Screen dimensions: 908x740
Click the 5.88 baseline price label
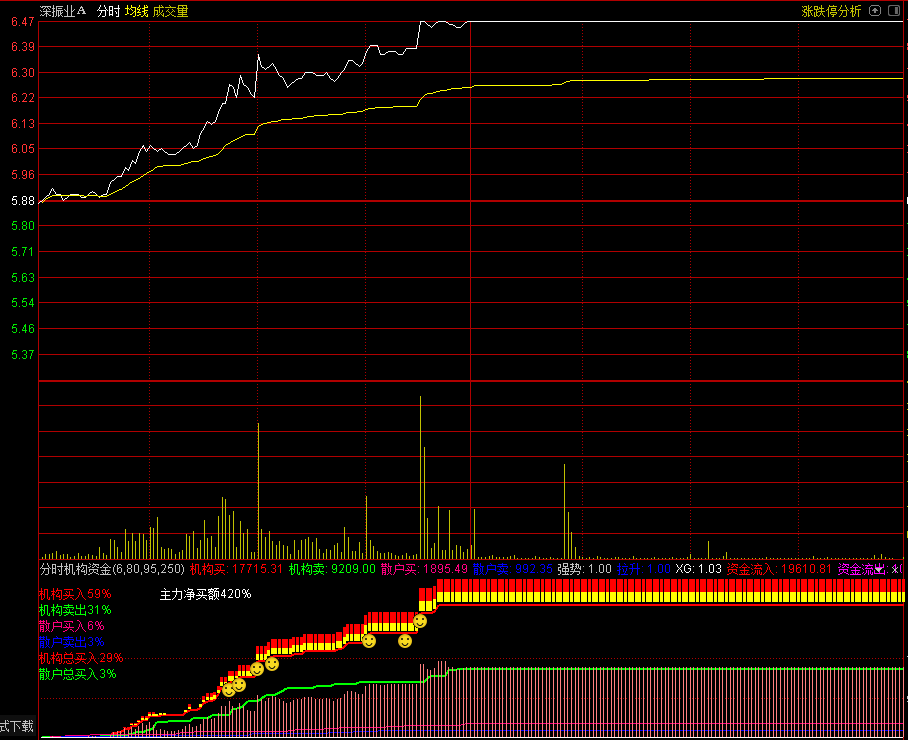coord(23,201)
